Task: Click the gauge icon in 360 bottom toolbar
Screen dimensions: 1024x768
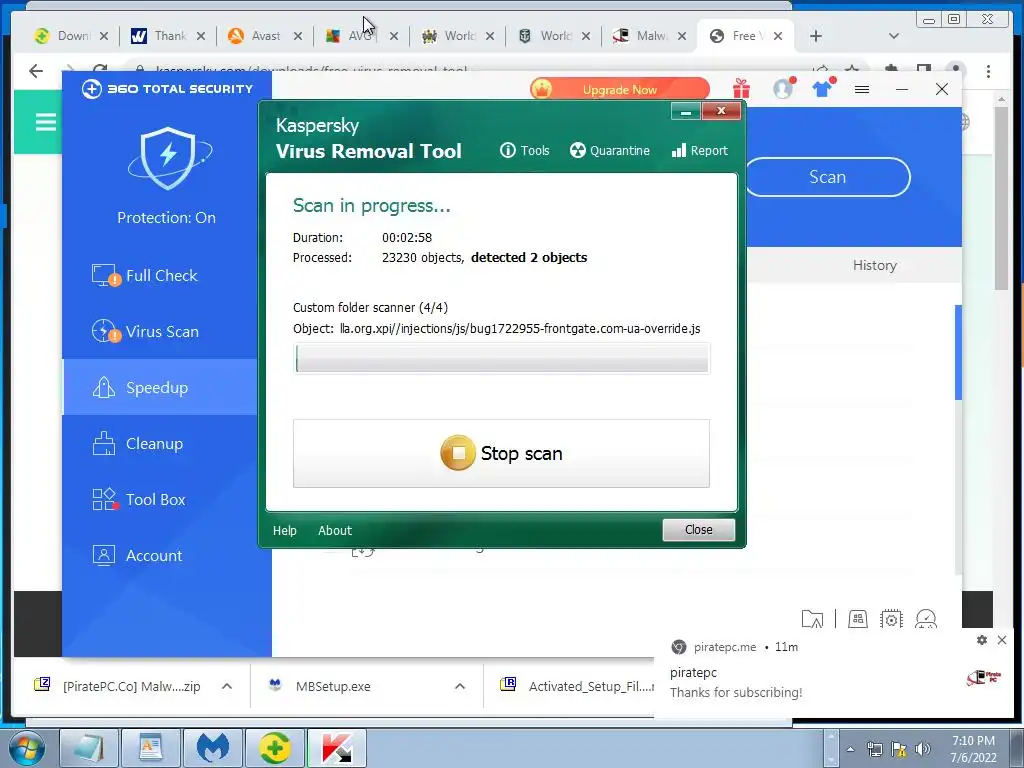Action: [x=926, y=618]
